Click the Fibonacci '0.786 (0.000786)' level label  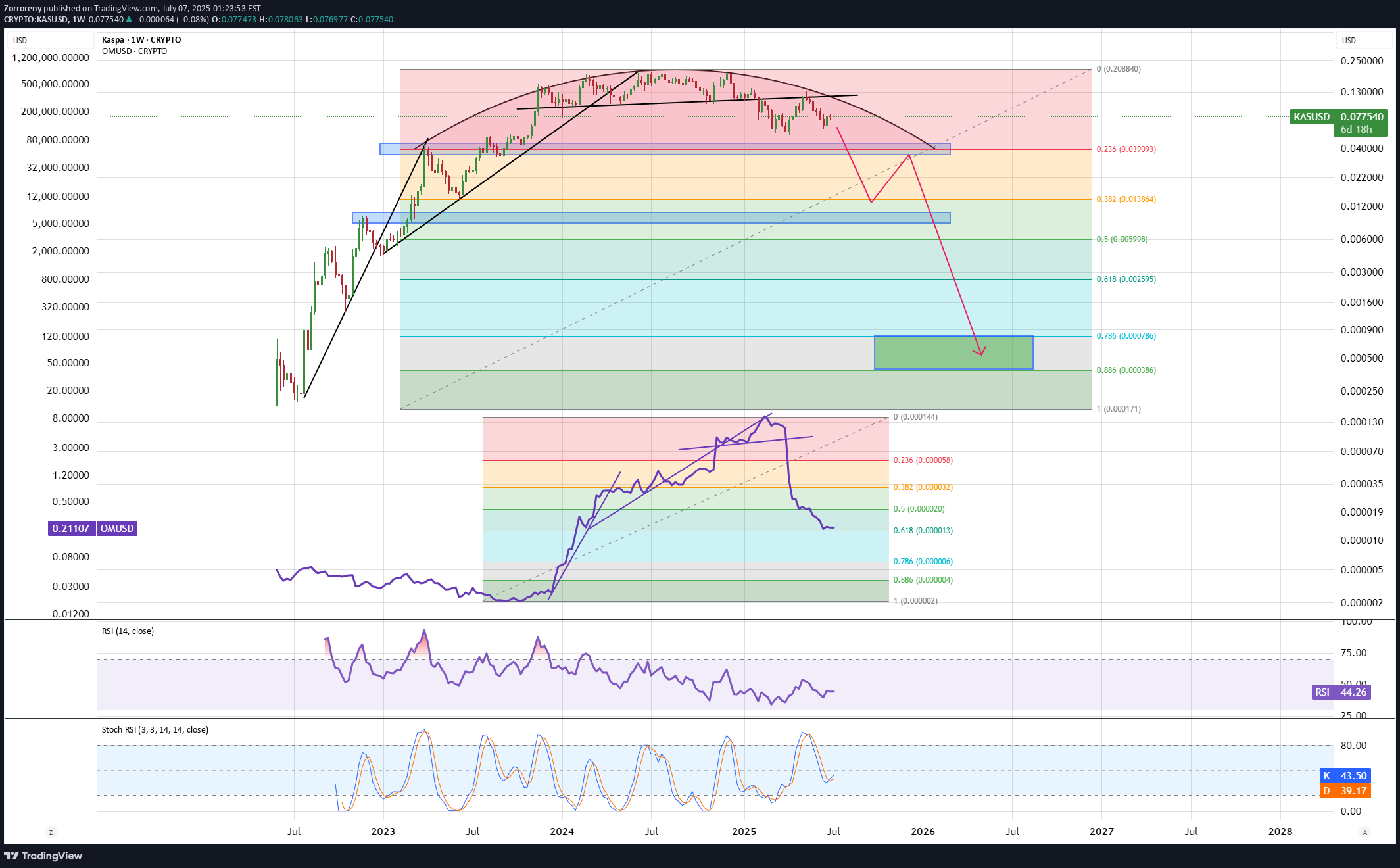click(x=1126, y=336)
